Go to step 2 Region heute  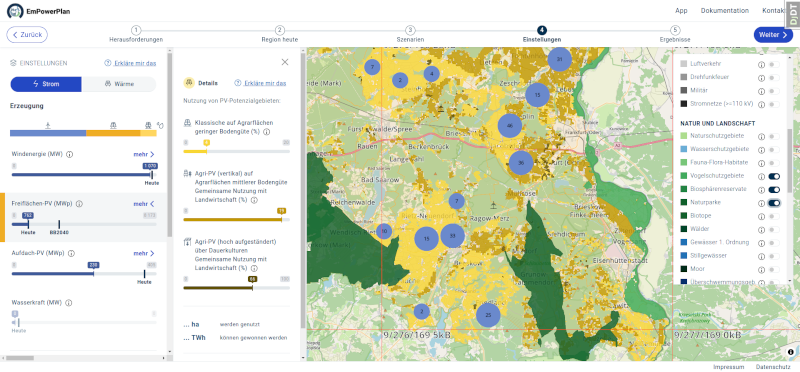pos(280,35)
